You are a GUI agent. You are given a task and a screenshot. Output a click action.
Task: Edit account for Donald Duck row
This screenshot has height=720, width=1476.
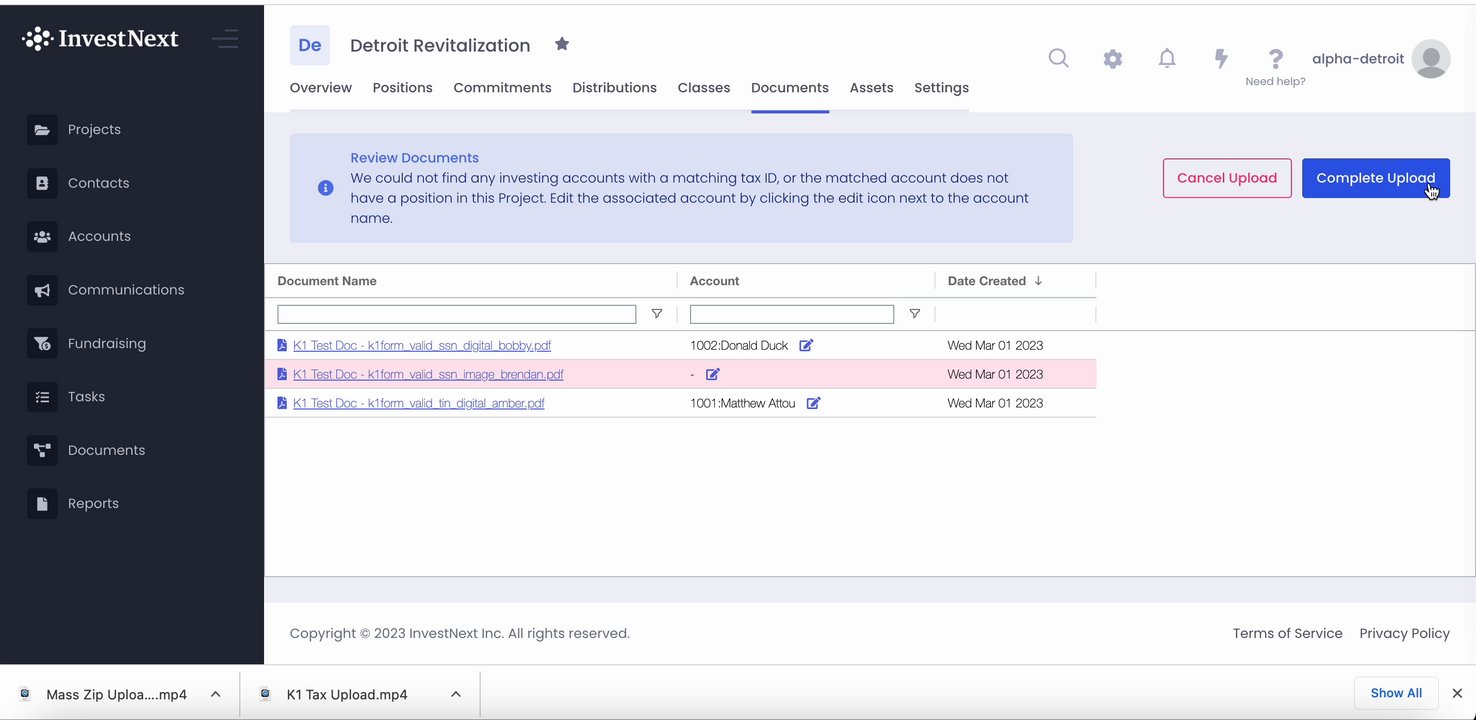pyautogui.click(x=806, y=346)
